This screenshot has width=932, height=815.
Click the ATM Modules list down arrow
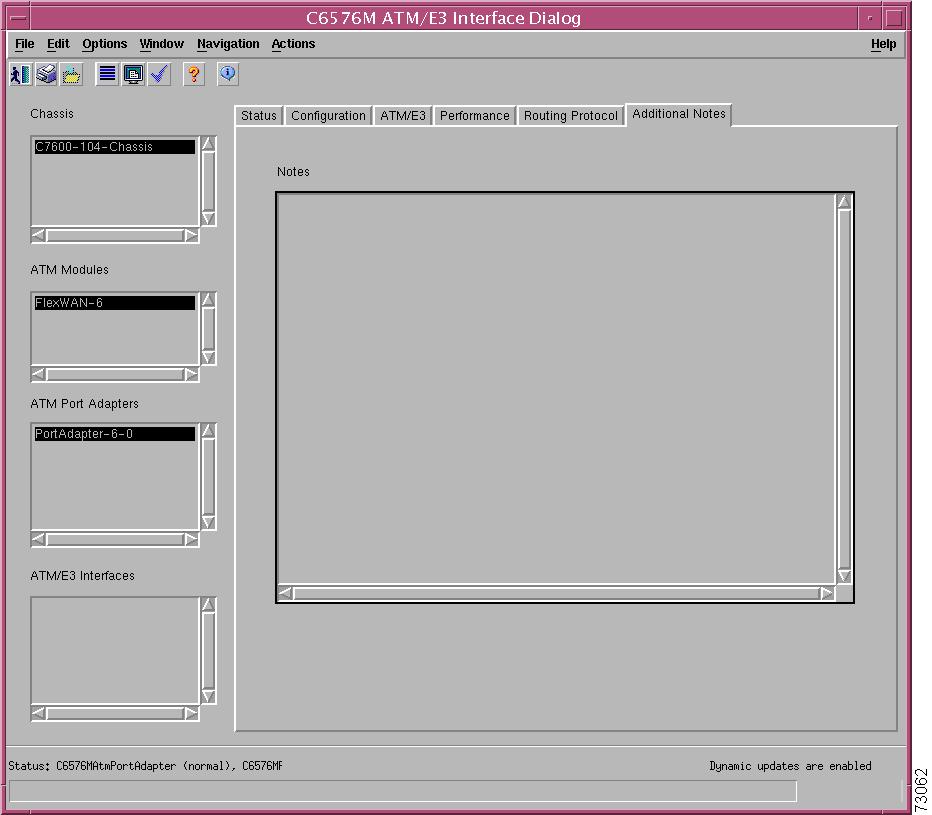[x=208, y=357]
